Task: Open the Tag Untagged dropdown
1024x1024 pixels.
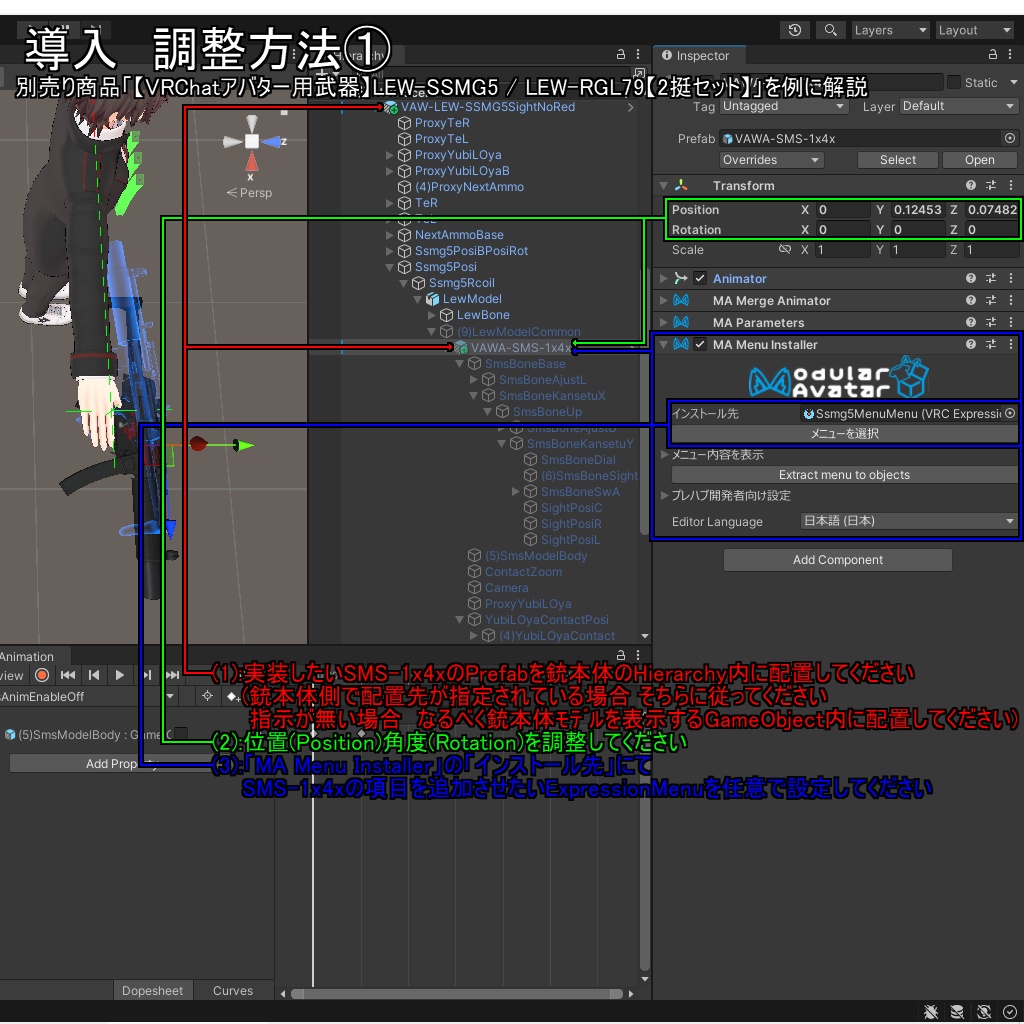Action: pos(784,106)
